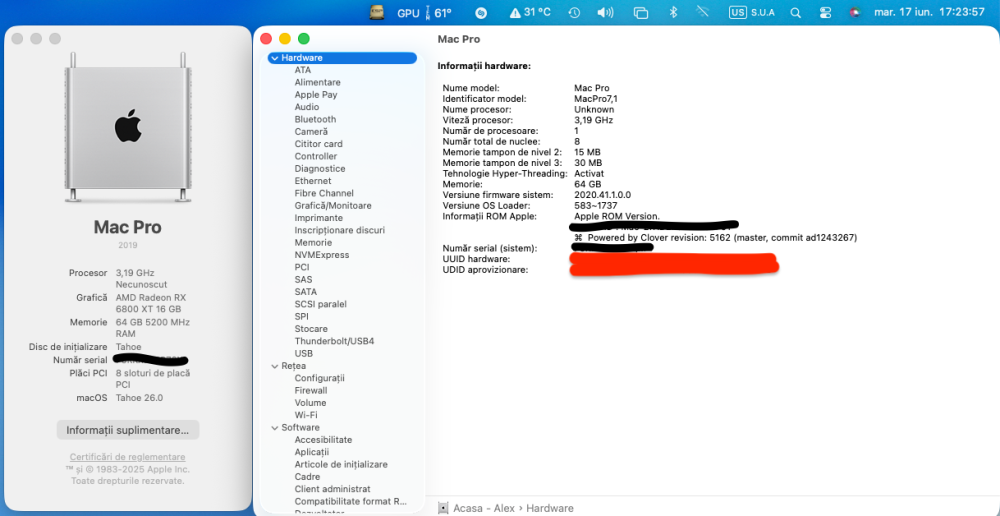
Task: Select Audio in sidebar
Action: point(307,107)
